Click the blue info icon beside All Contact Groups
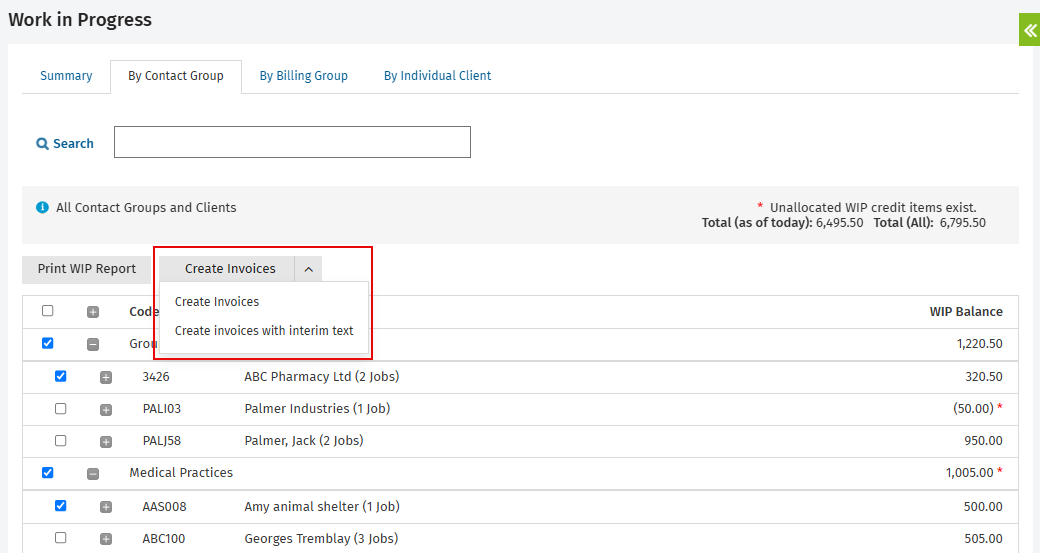 coord(42,208)
